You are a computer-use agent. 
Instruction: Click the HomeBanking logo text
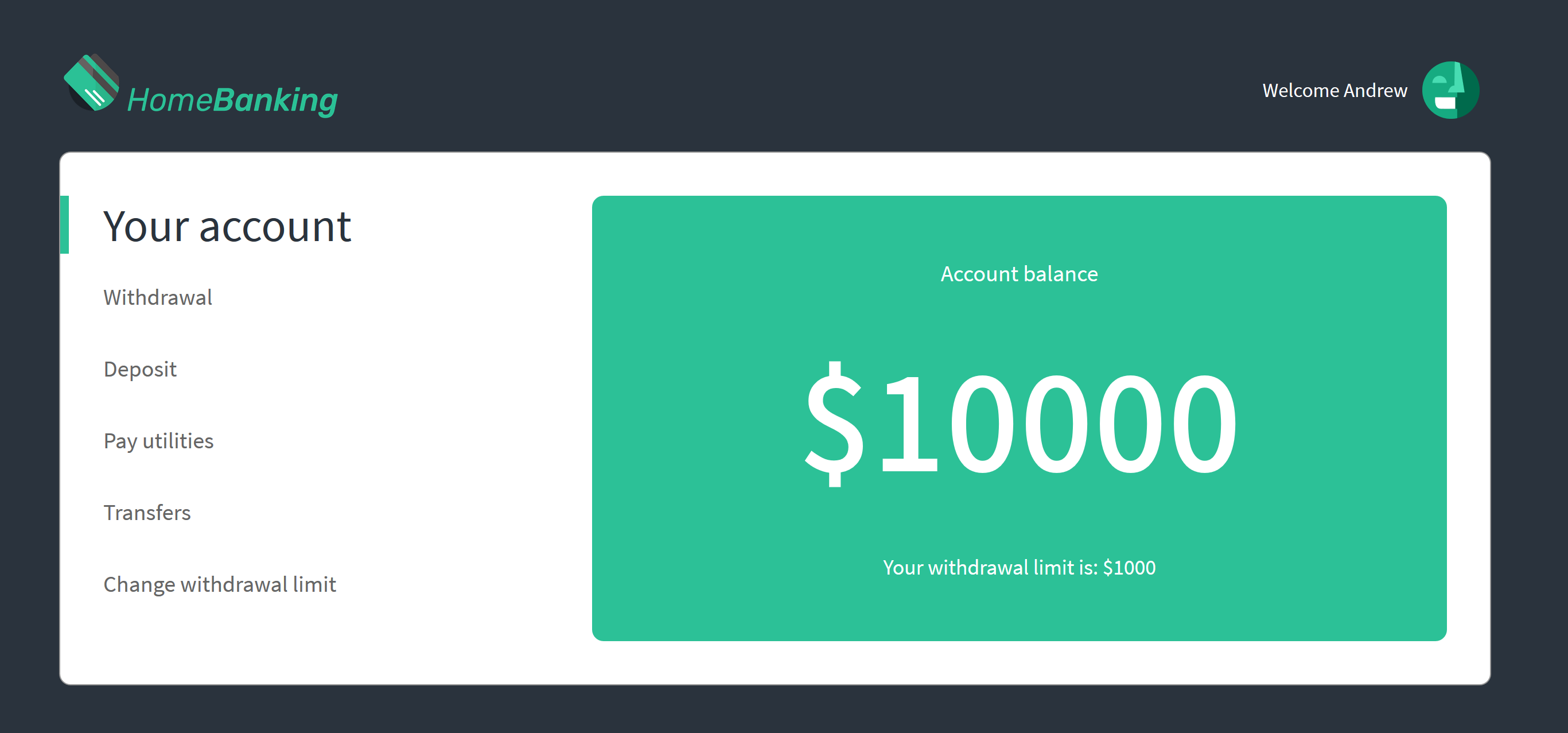tap(232, 100)
